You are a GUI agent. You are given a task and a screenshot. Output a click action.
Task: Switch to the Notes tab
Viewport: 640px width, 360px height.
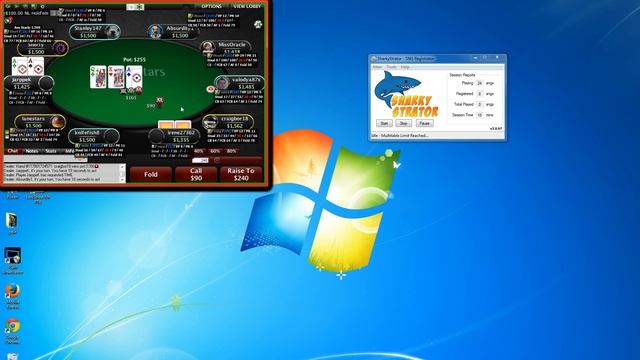(x=32, y=151)
